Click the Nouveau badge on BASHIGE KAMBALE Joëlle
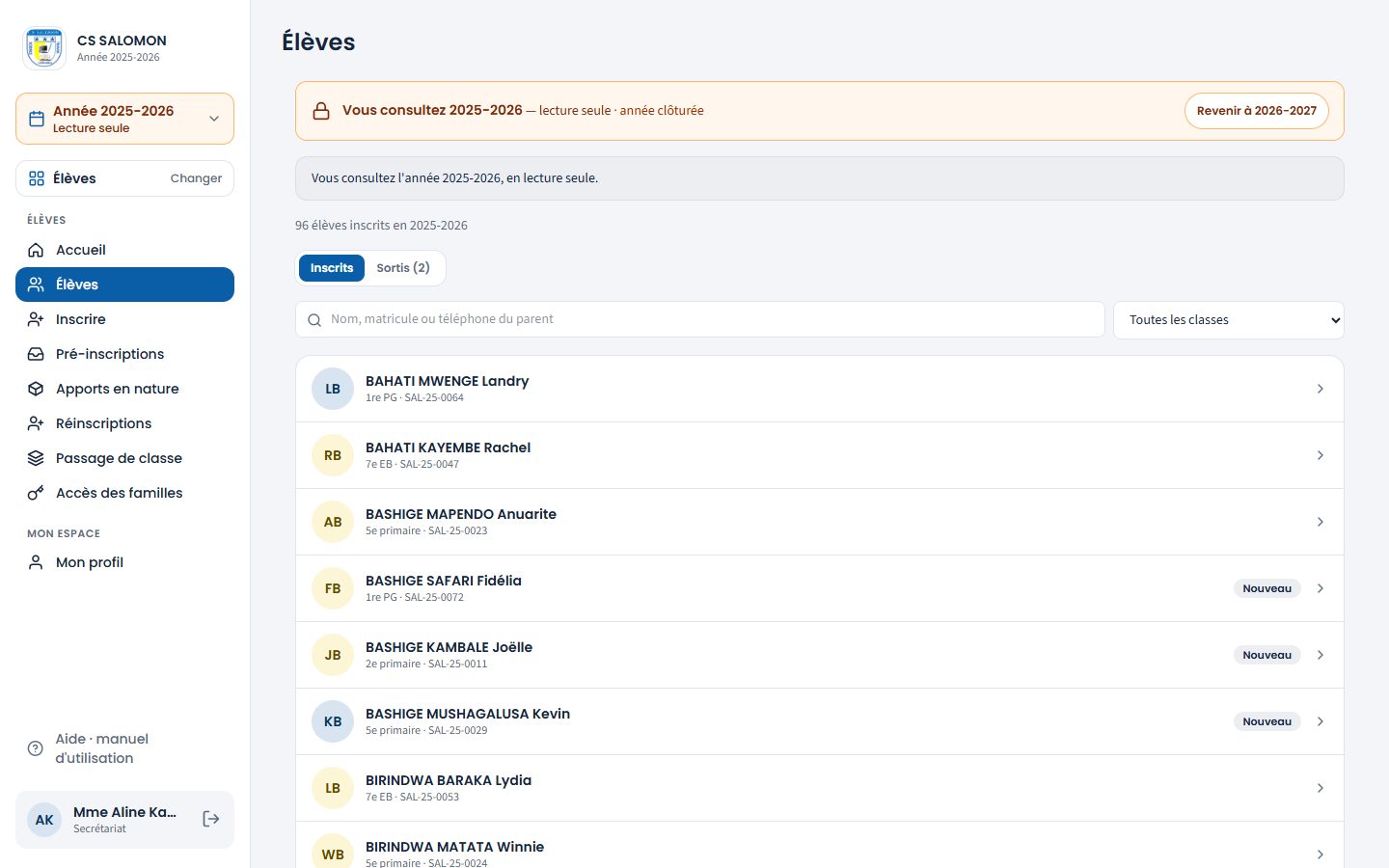The height and width of the screenshot is (868, 1389). pos(1267,655)
